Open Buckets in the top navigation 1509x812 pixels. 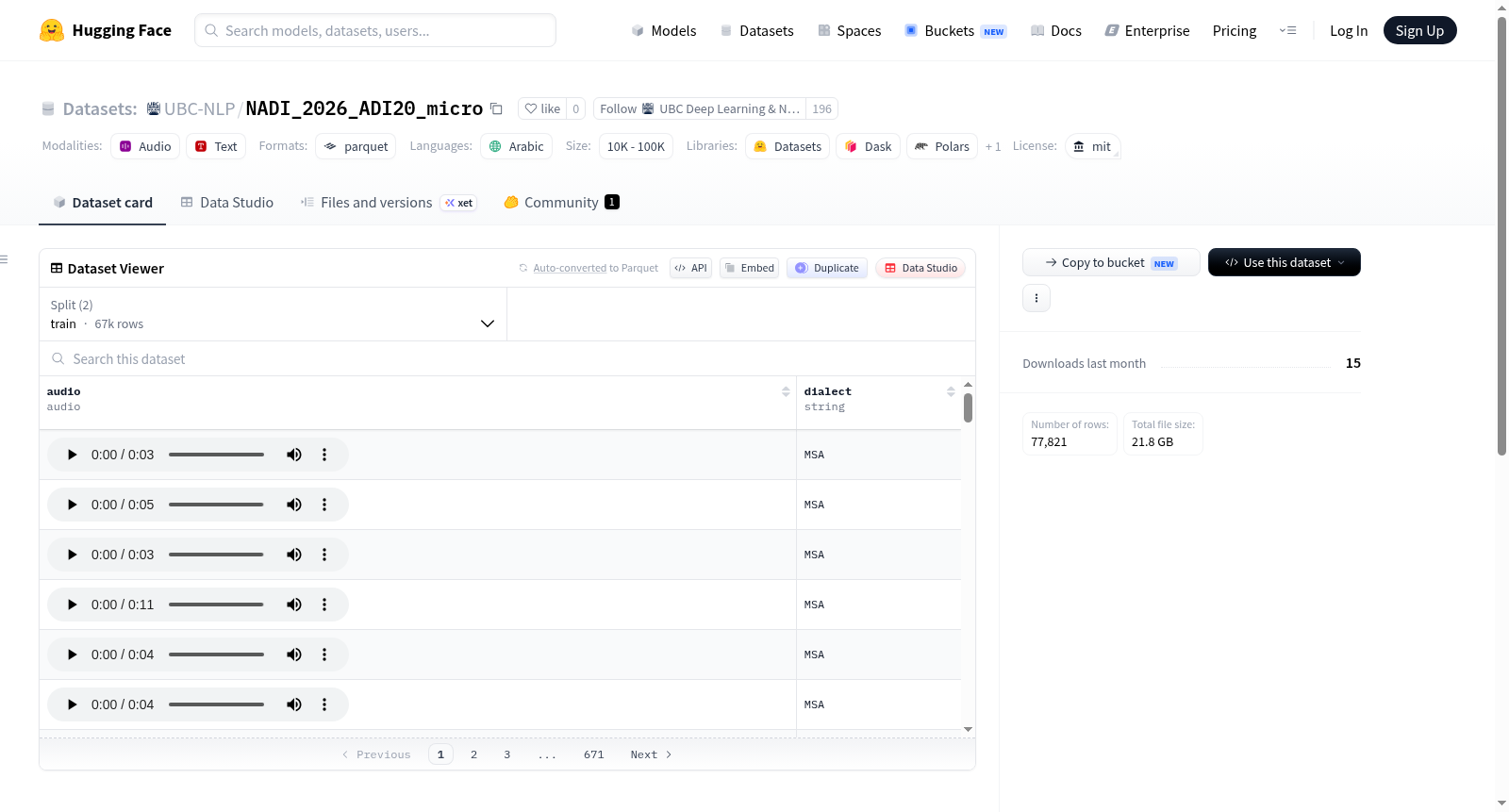click(x=955, y=30)
